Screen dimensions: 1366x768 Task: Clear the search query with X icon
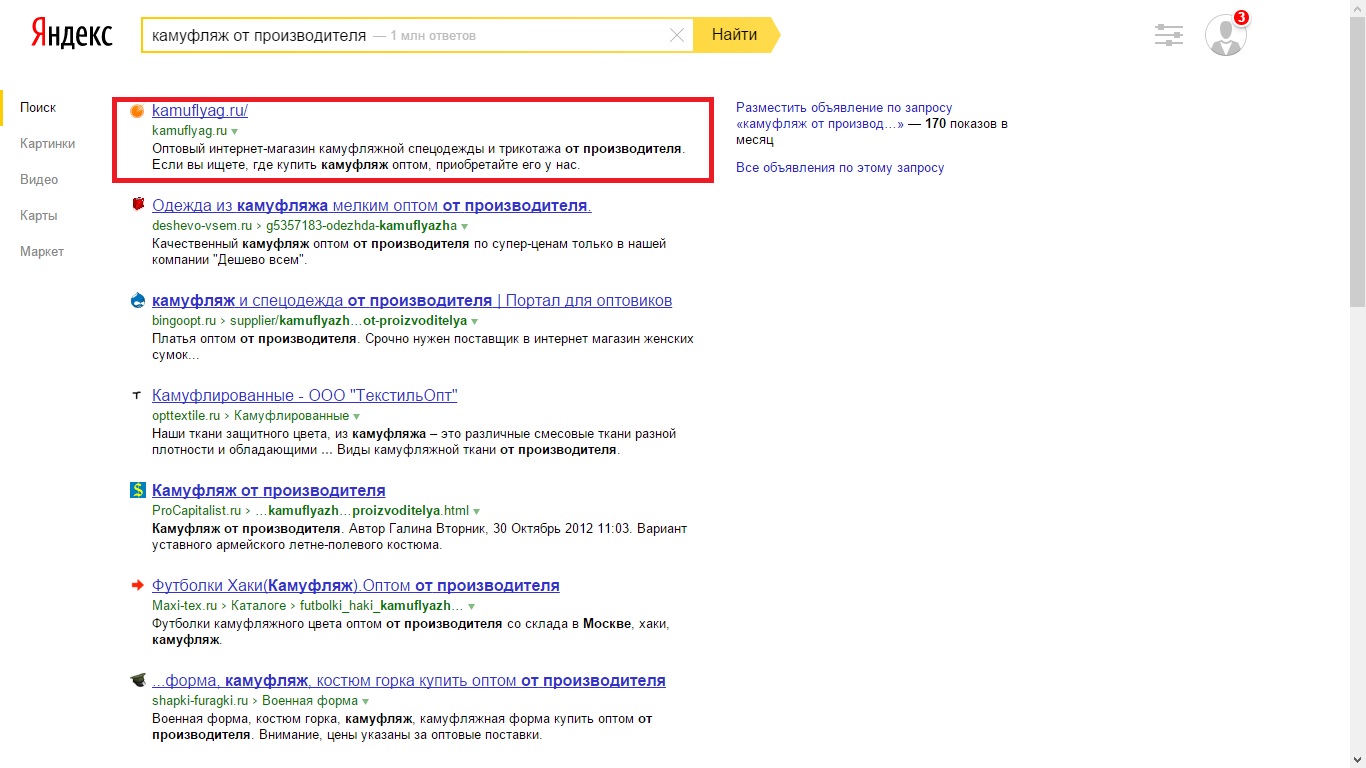point(677,35)
